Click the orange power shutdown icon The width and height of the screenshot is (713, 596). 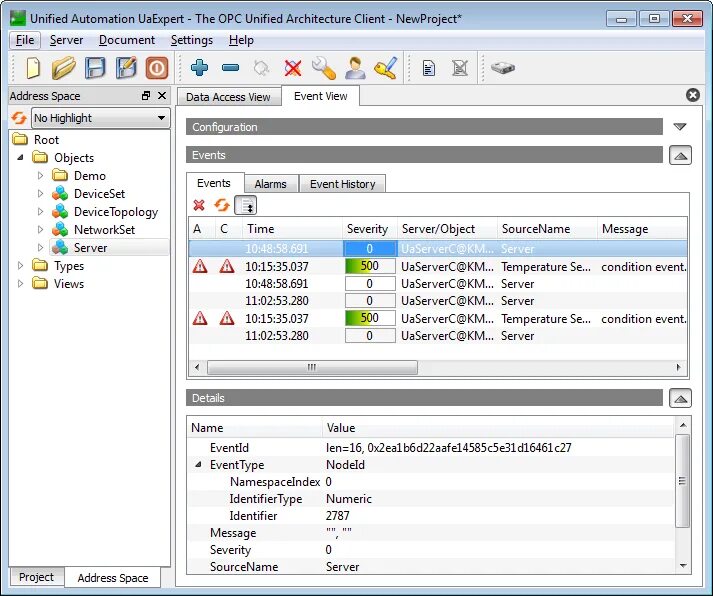157,68
